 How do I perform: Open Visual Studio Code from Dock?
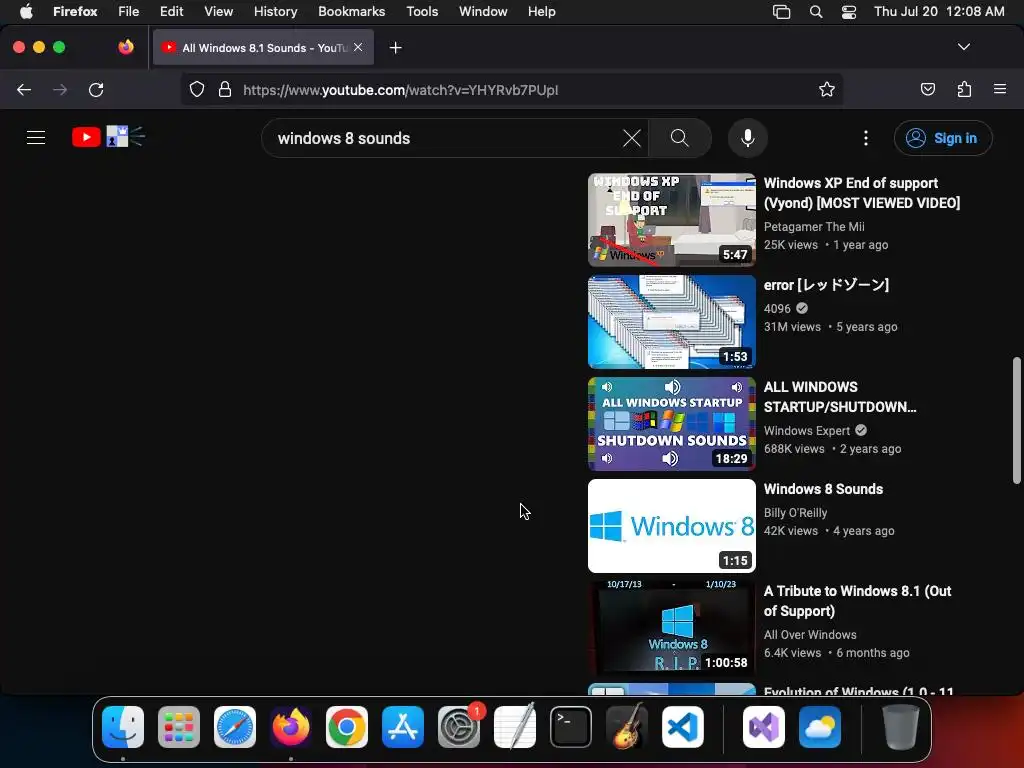pyautogui.click(x=682, y=727)
